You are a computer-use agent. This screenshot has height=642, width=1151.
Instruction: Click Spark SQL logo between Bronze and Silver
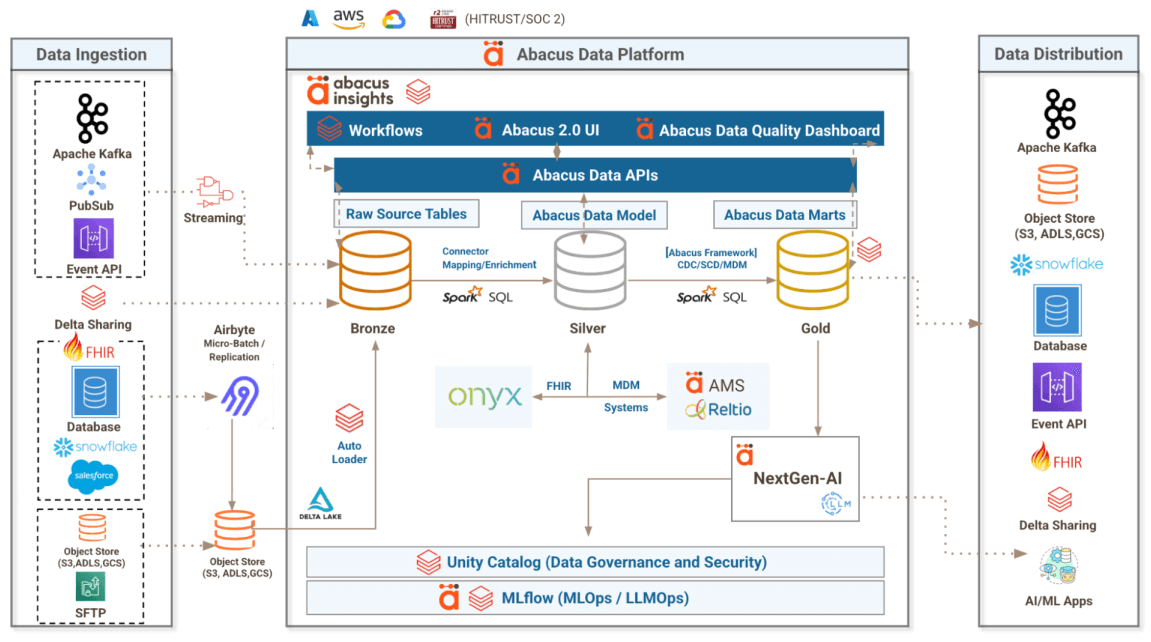[x=478, y=296]
